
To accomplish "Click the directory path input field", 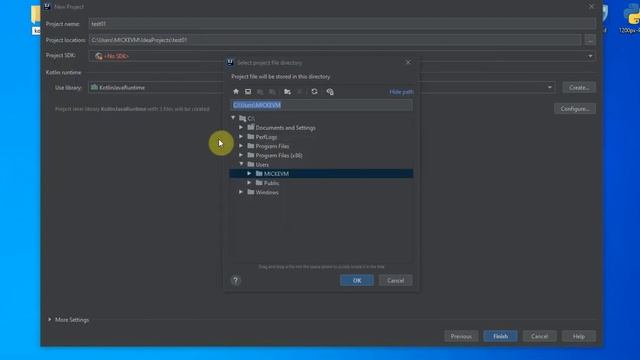I will [x=321, y=105].
